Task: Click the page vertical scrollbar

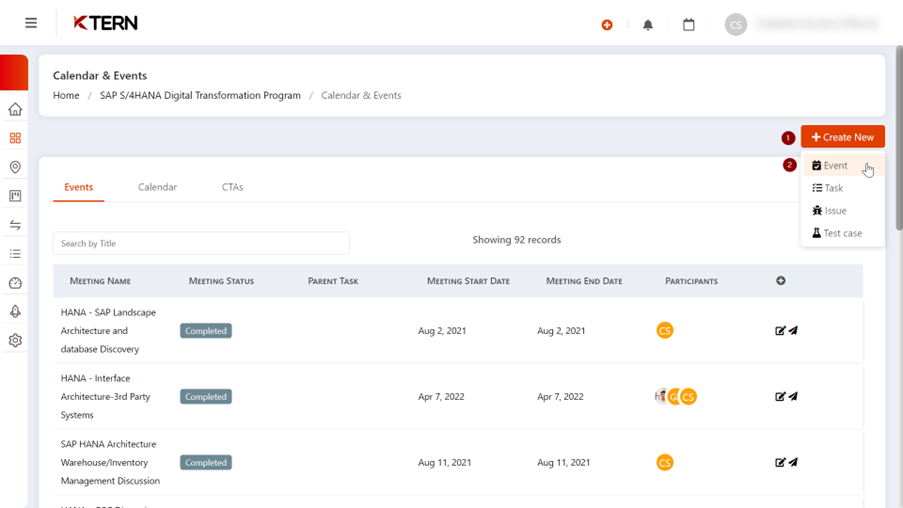Action: click(x=899, y=138)
